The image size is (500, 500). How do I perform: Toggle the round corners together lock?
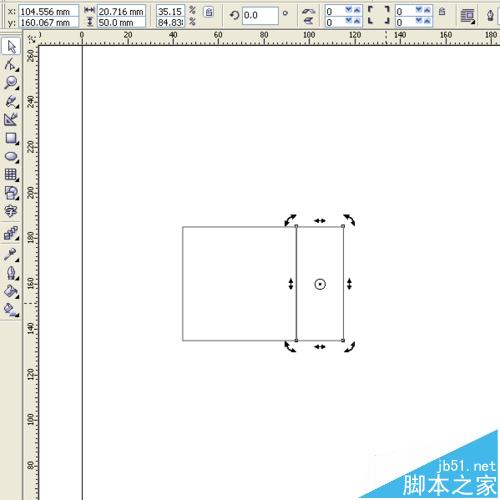442,12
